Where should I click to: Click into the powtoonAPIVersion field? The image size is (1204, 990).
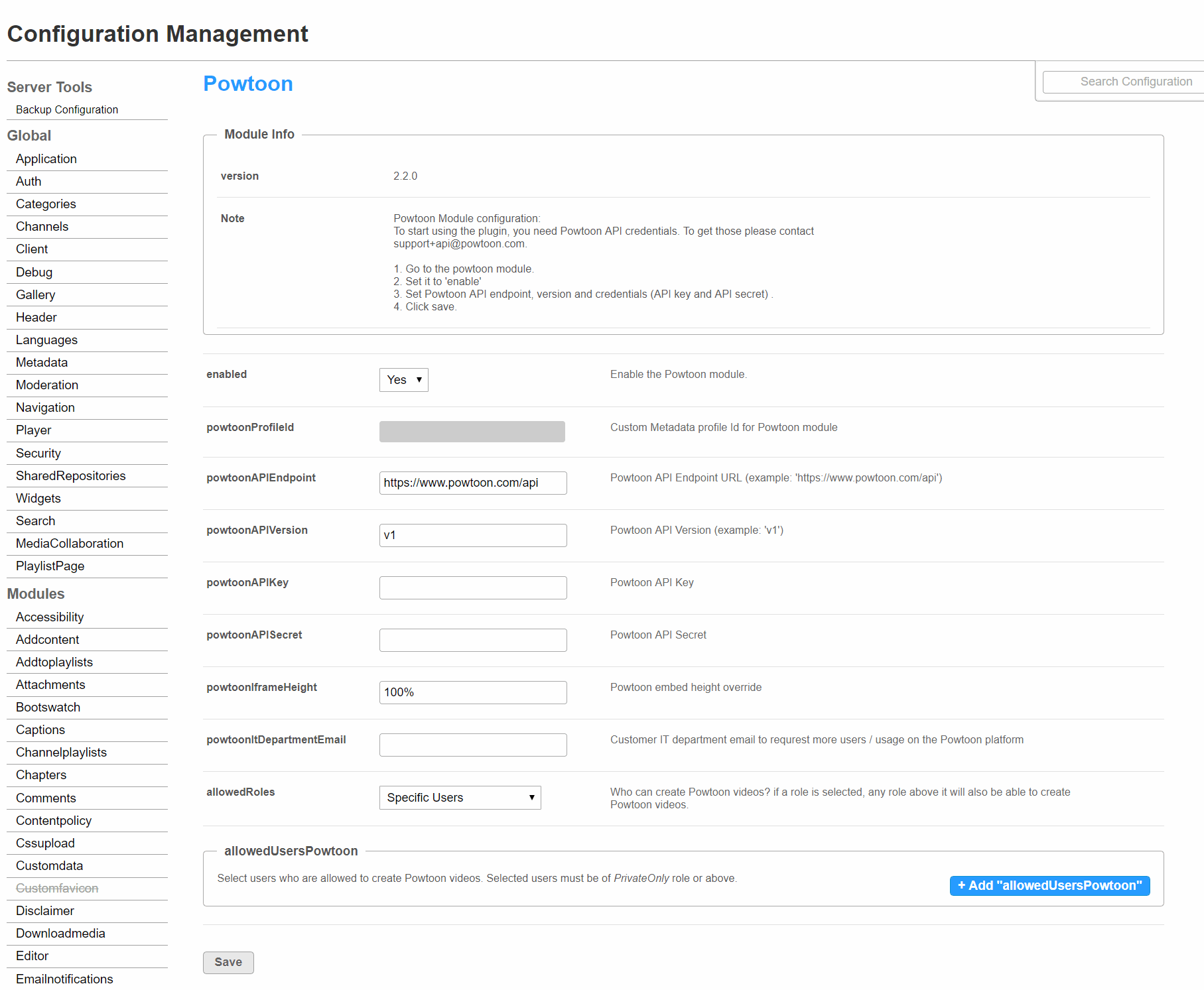click(473, 535)
